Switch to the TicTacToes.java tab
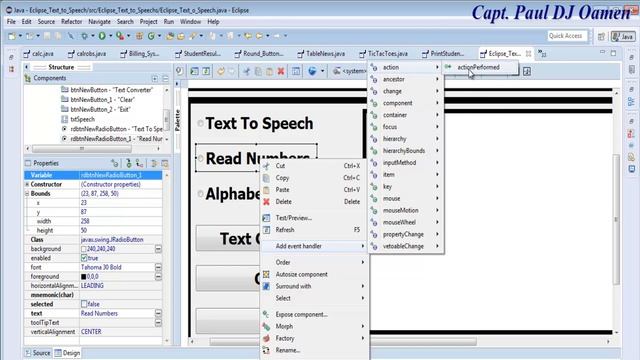The width and height of the screenshot is (640, 360). 384,53
